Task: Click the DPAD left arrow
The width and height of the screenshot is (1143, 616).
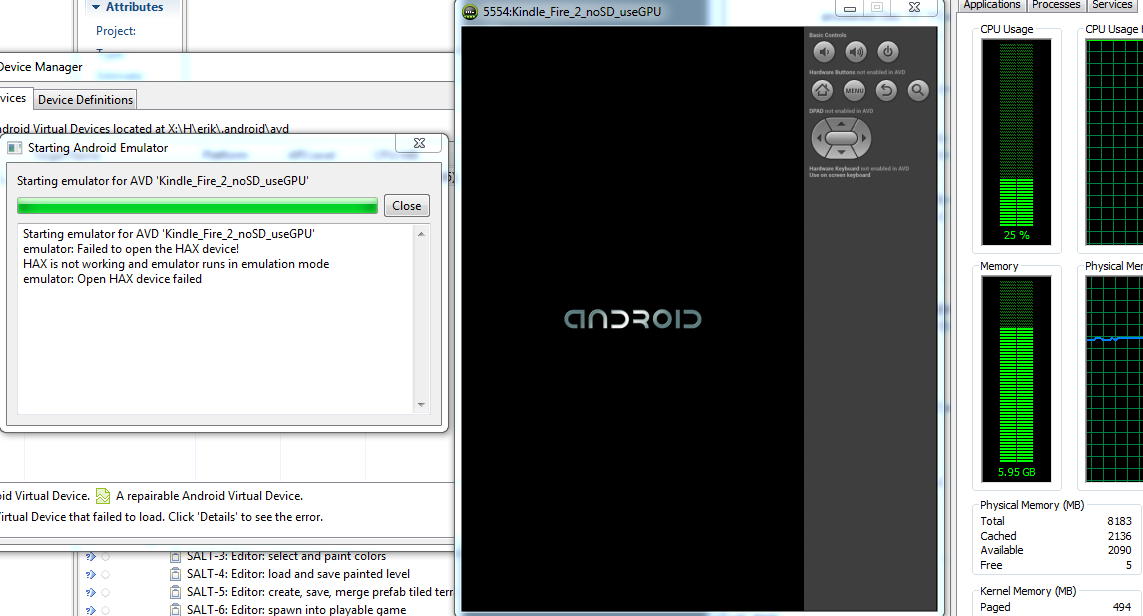Action: click(819, 138)
